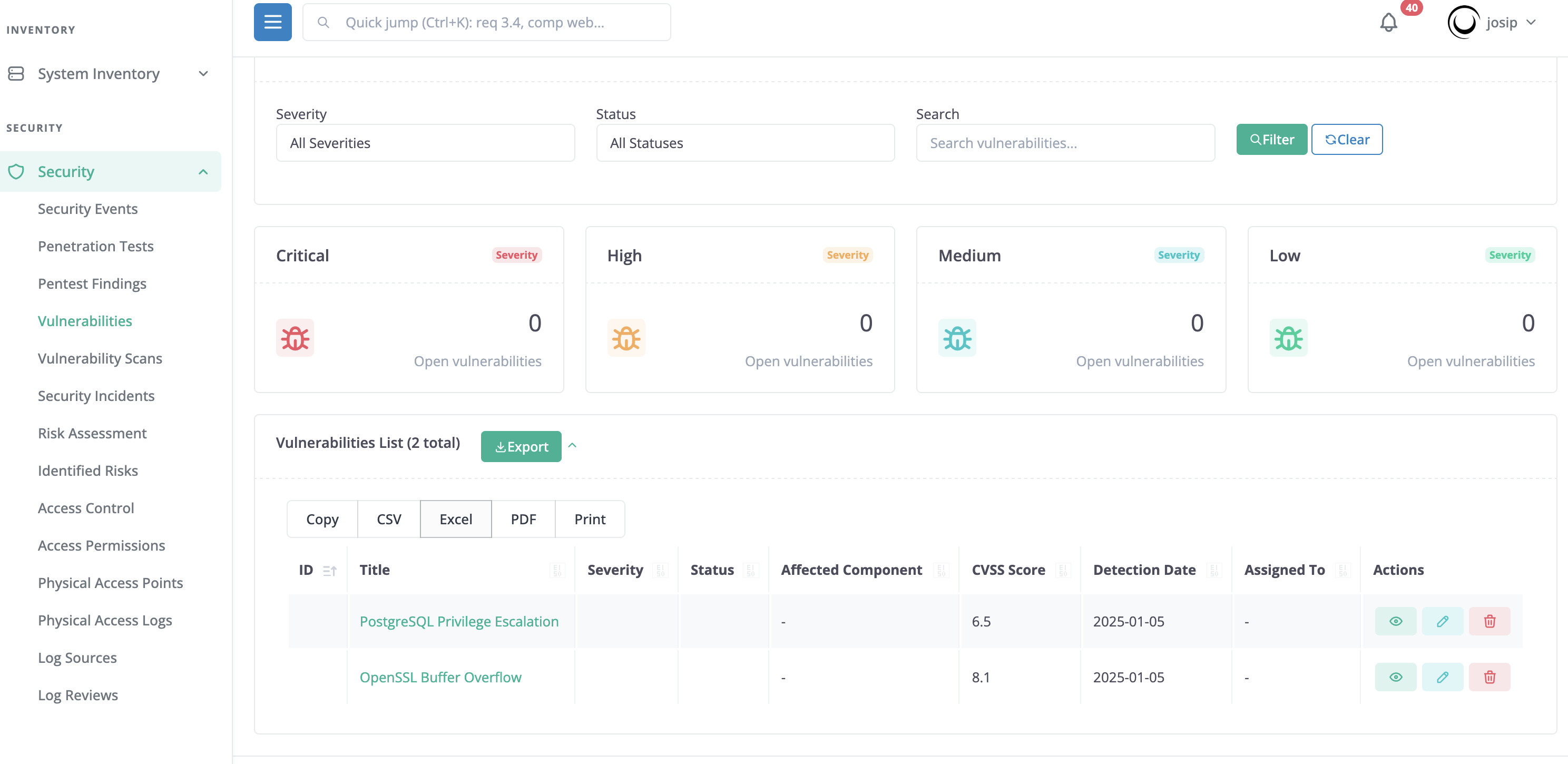Click the Filter button
Screen dimensions: 1568x764
(x=1271, y=139)
